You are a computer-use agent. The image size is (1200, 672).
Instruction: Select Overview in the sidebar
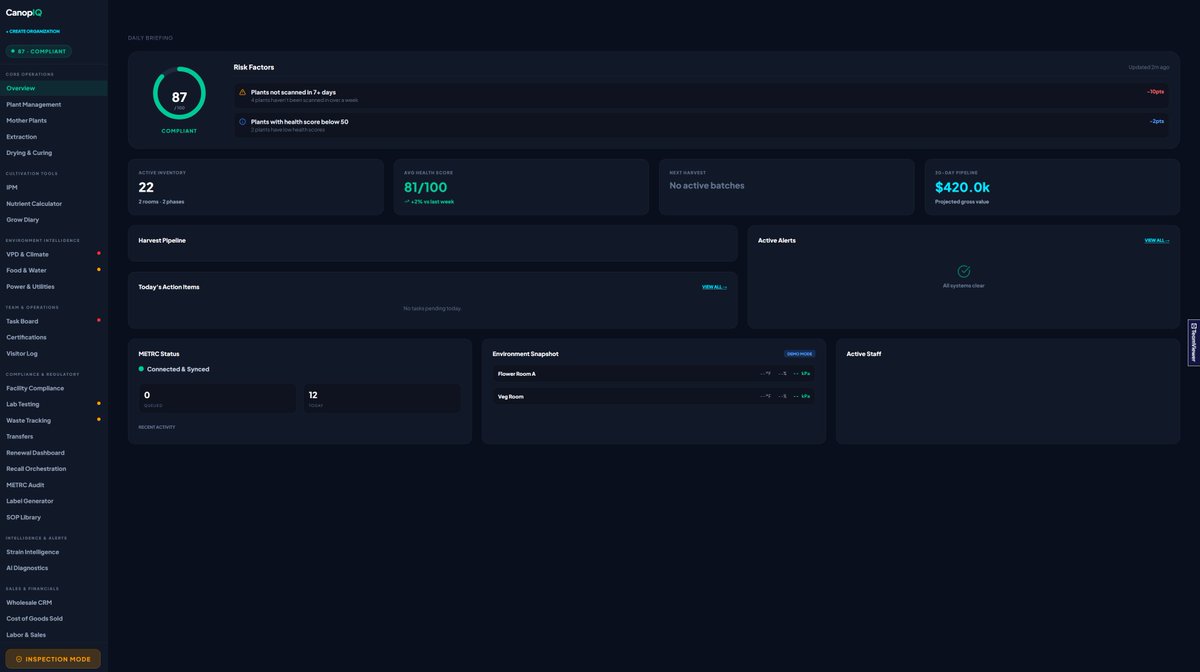(54, 88)
